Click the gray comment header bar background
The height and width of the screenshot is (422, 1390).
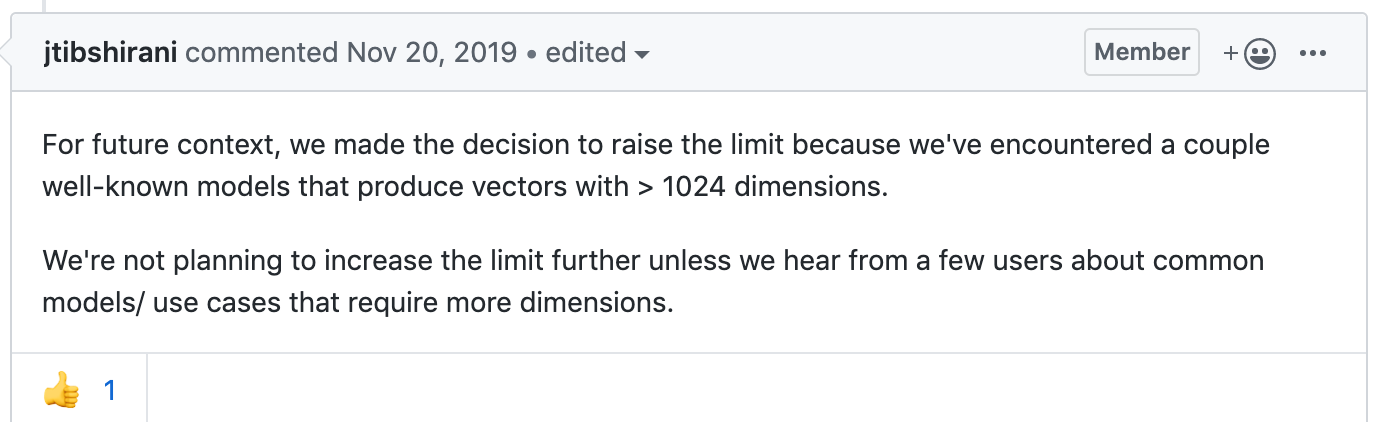[860, 53]
